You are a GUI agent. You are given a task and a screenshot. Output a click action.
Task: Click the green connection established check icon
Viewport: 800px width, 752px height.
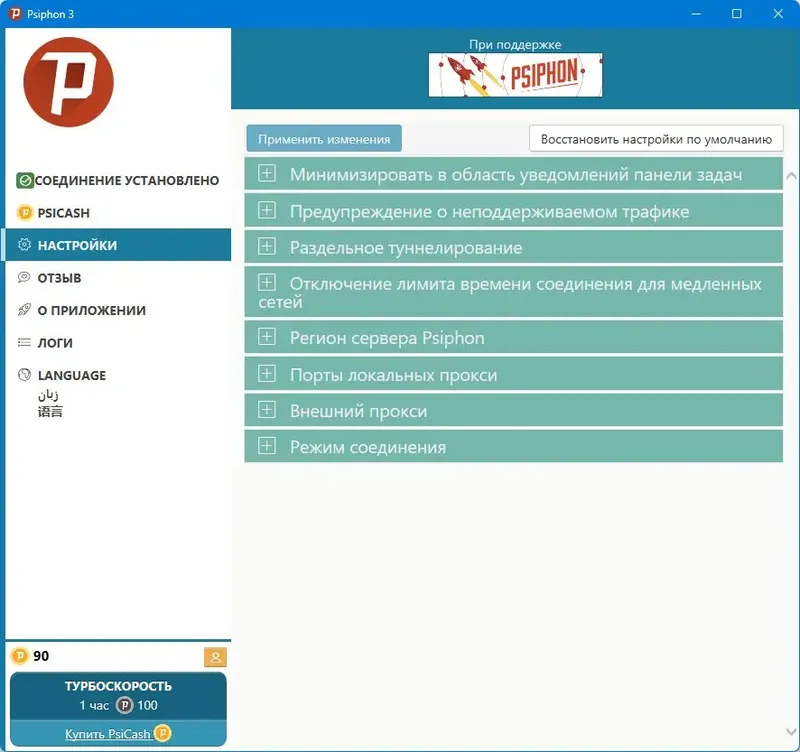point(24,180)
